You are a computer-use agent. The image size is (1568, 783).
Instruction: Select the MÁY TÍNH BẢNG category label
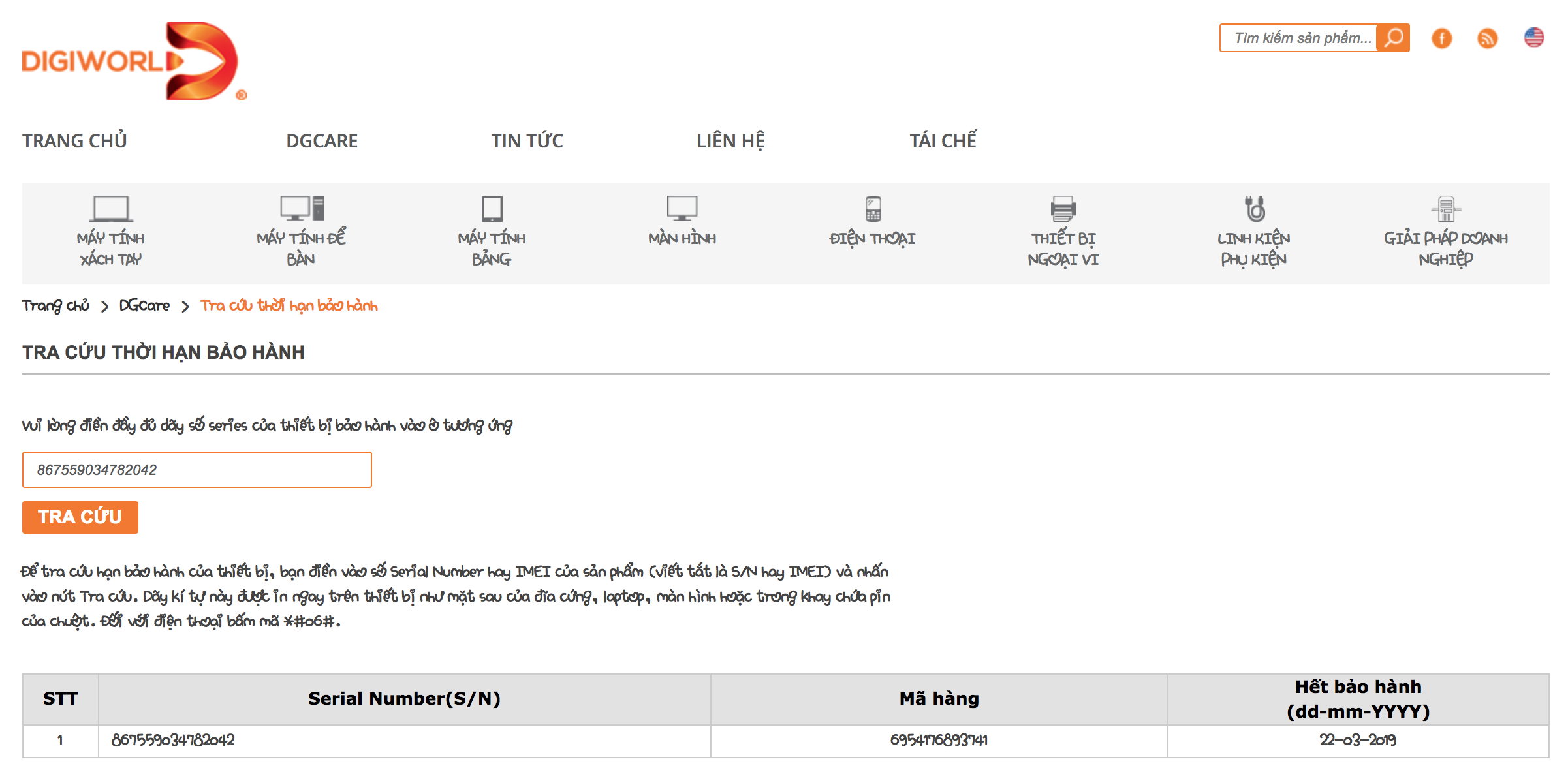492,249
